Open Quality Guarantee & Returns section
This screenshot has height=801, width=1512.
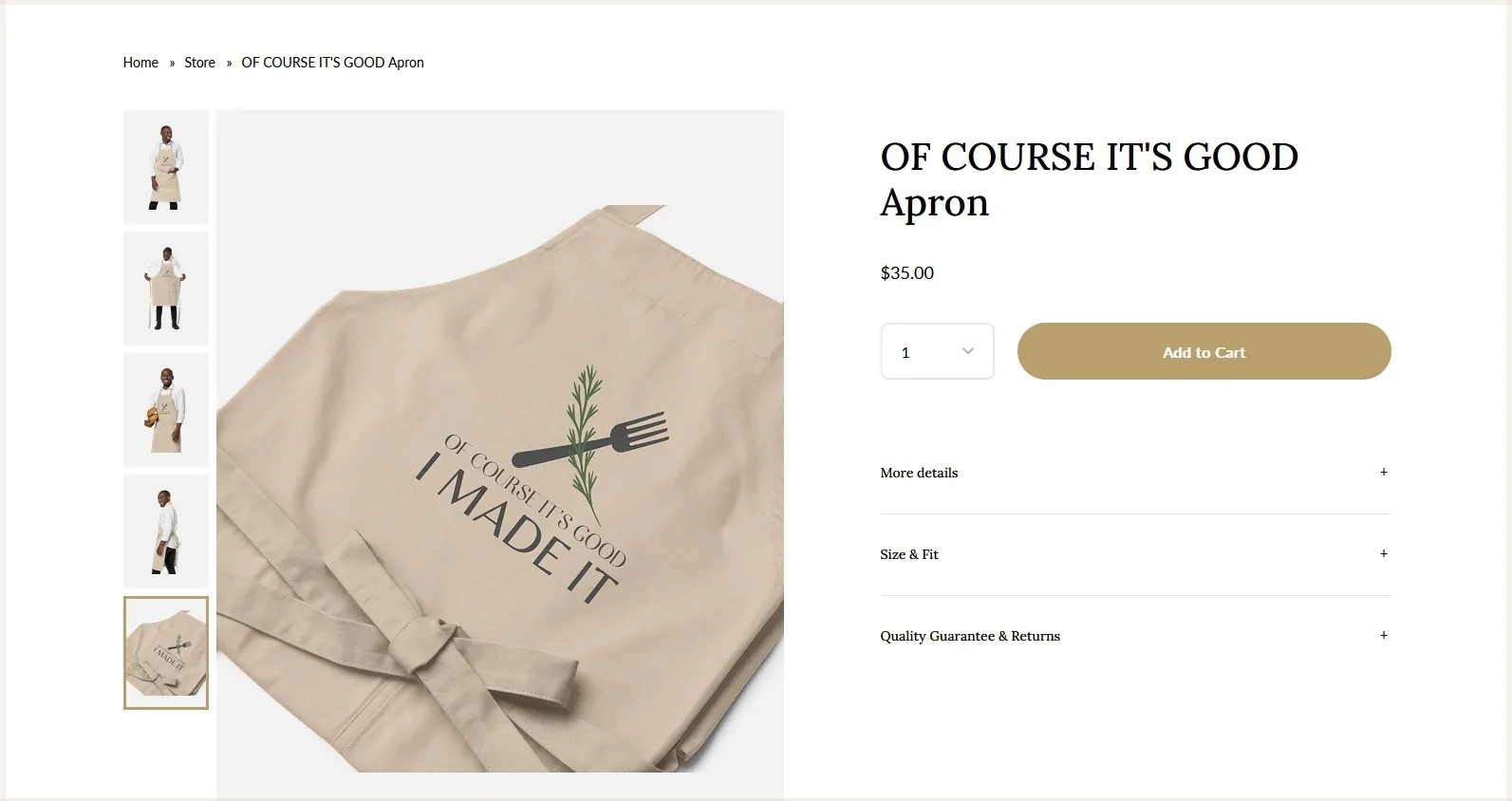pos(1135,636)
